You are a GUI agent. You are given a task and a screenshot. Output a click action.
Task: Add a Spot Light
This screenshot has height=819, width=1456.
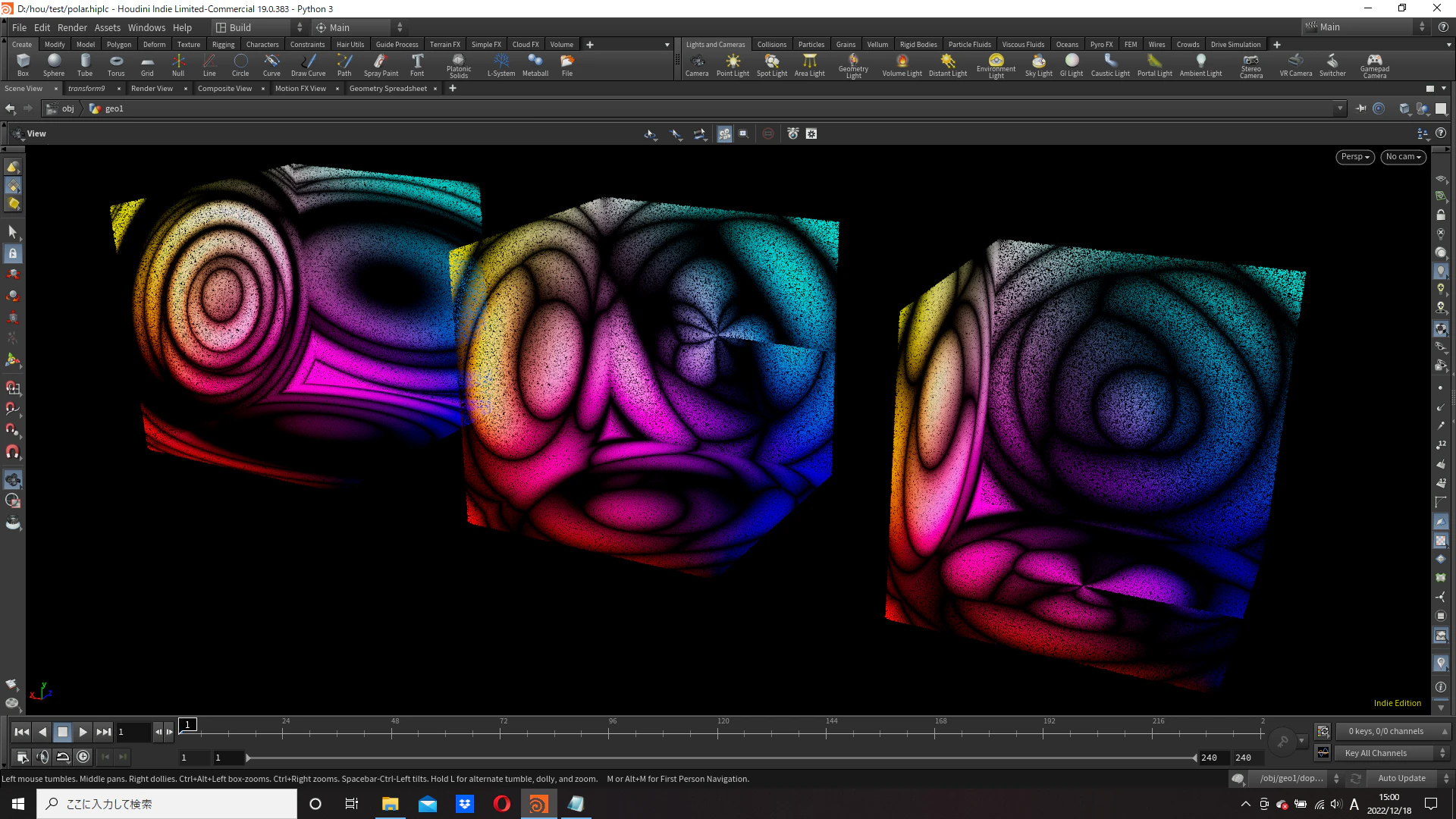click(772, 65)
